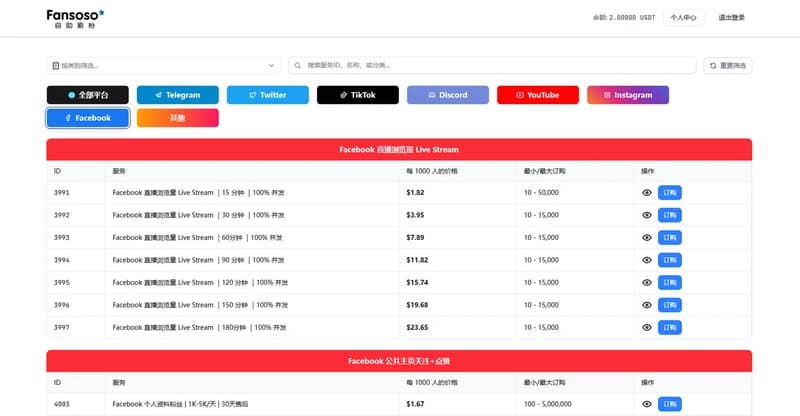The height and width of the screenshot is (416, 800).
Task: Filter services by Discord
Action: [448, 95]
